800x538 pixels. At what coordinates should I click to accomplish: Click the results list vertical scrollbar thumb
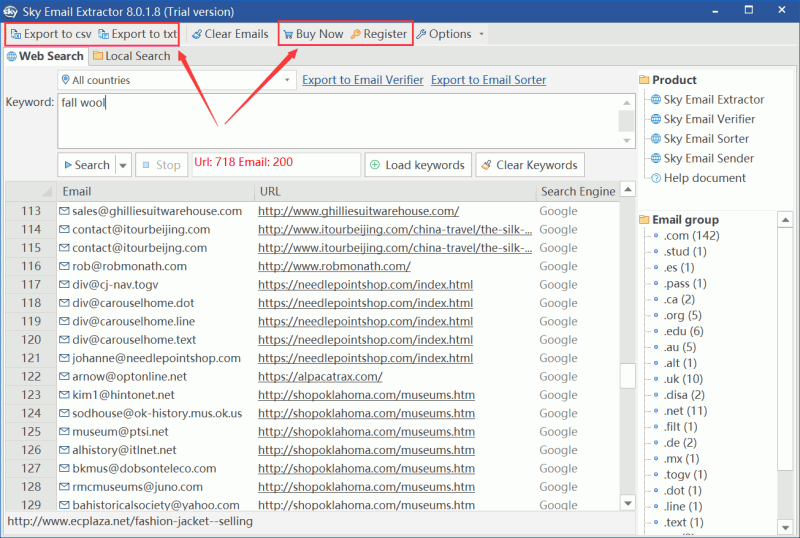(x=627, y=375)
